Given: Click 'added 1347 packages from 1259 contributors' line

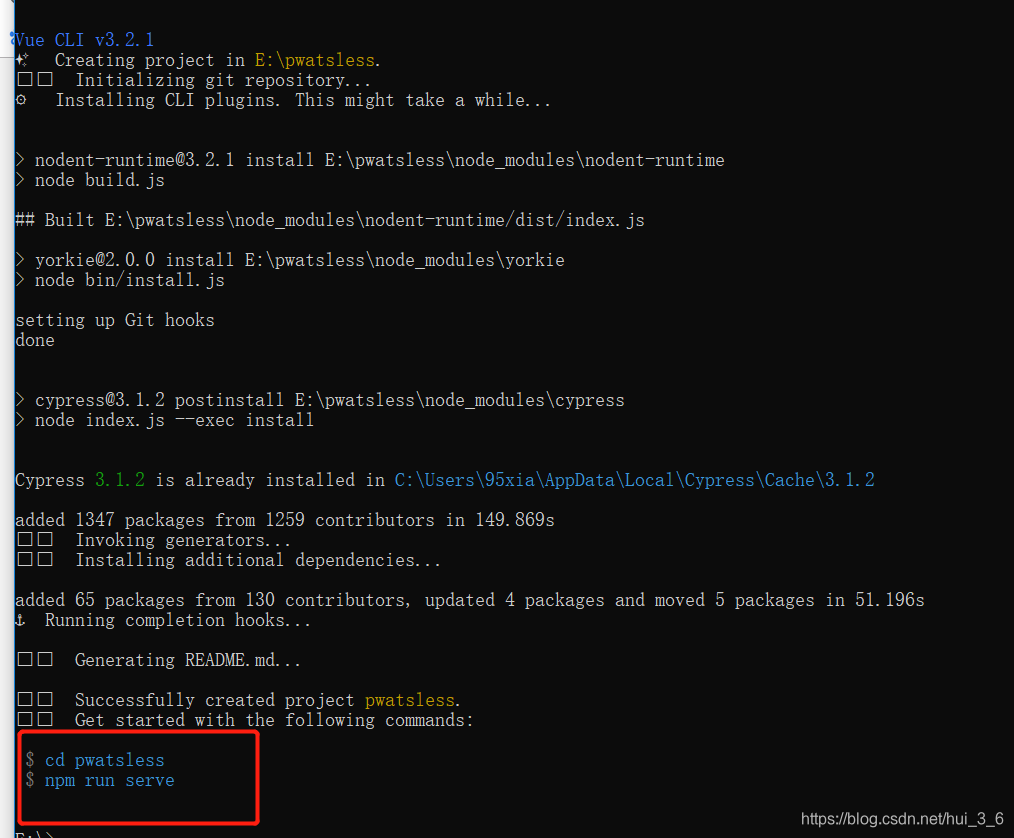Looking at the screenshot, I should click(x=285, y=521).
